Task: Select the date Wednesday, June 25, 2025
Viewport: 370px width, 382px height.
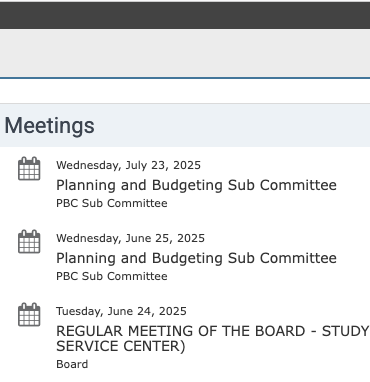Action: [130, 238]
